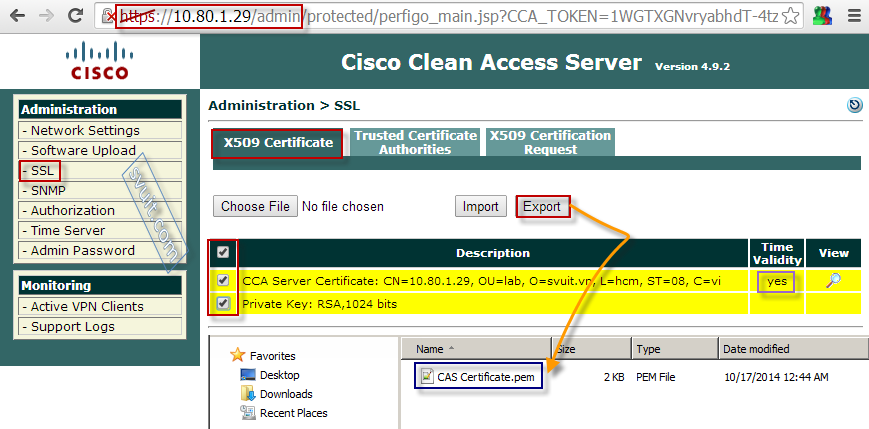
Task: Click the '2 KB' size cell
Action: tap(614, 377)
